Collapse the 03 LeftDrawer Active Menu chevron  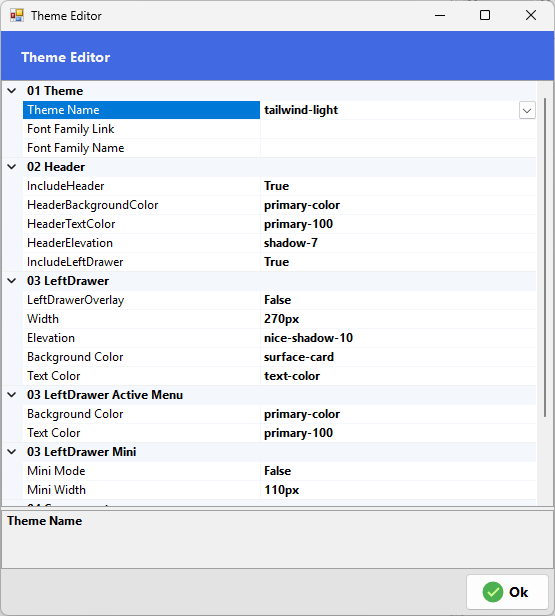(12, 395)
